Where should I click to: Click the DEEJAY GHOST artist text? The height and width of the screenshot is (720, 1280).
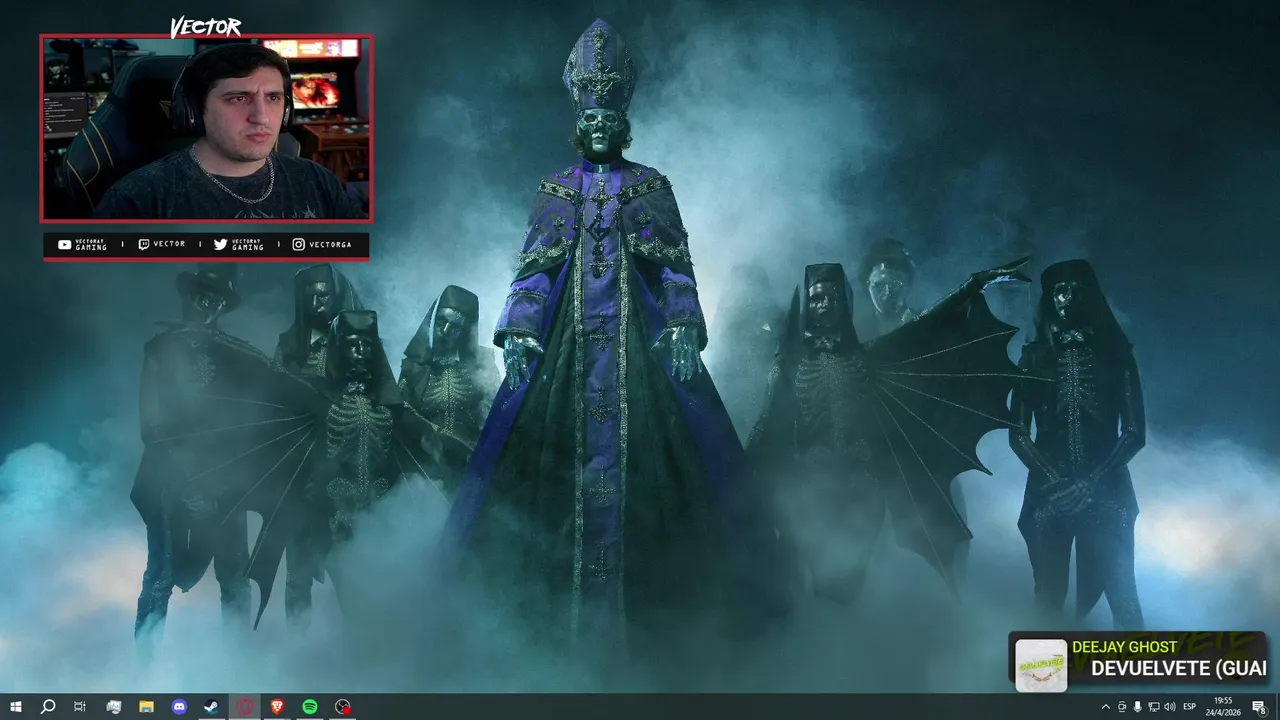1124,647
